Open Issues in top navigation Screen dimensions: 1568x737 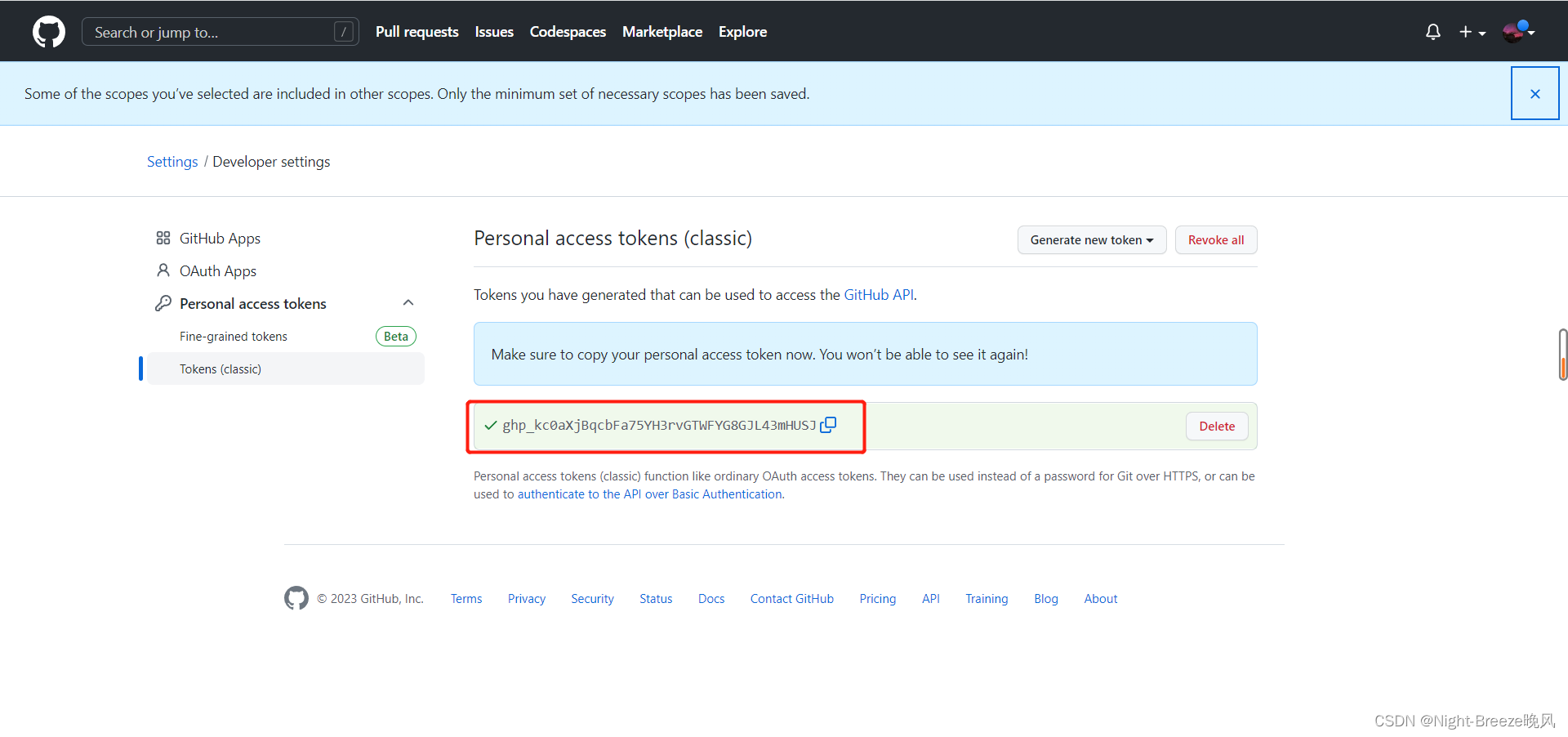tap(494, 32)
